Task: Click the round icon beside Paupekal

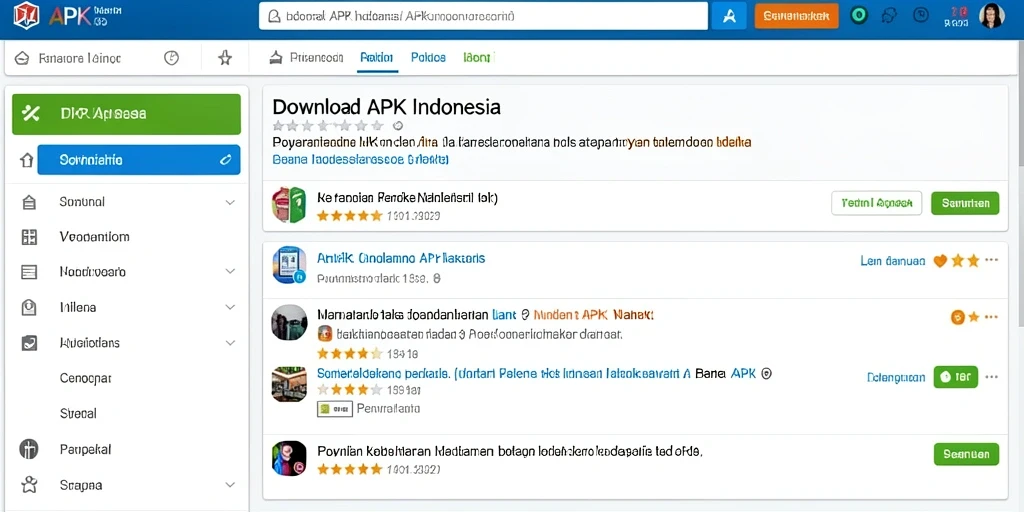Action: click(29, 449)
